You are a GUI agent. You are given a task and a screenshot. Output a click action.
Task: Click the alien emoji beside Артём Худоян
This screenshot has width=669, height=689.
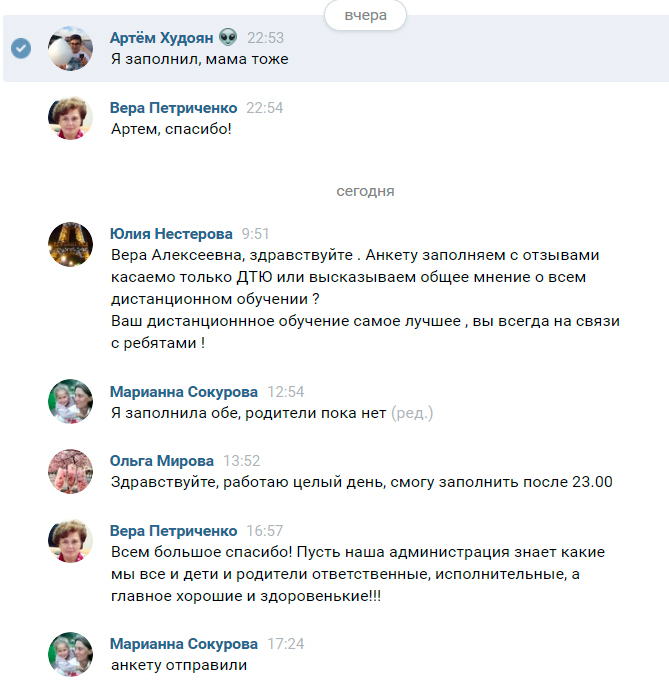tap(228, 37)
